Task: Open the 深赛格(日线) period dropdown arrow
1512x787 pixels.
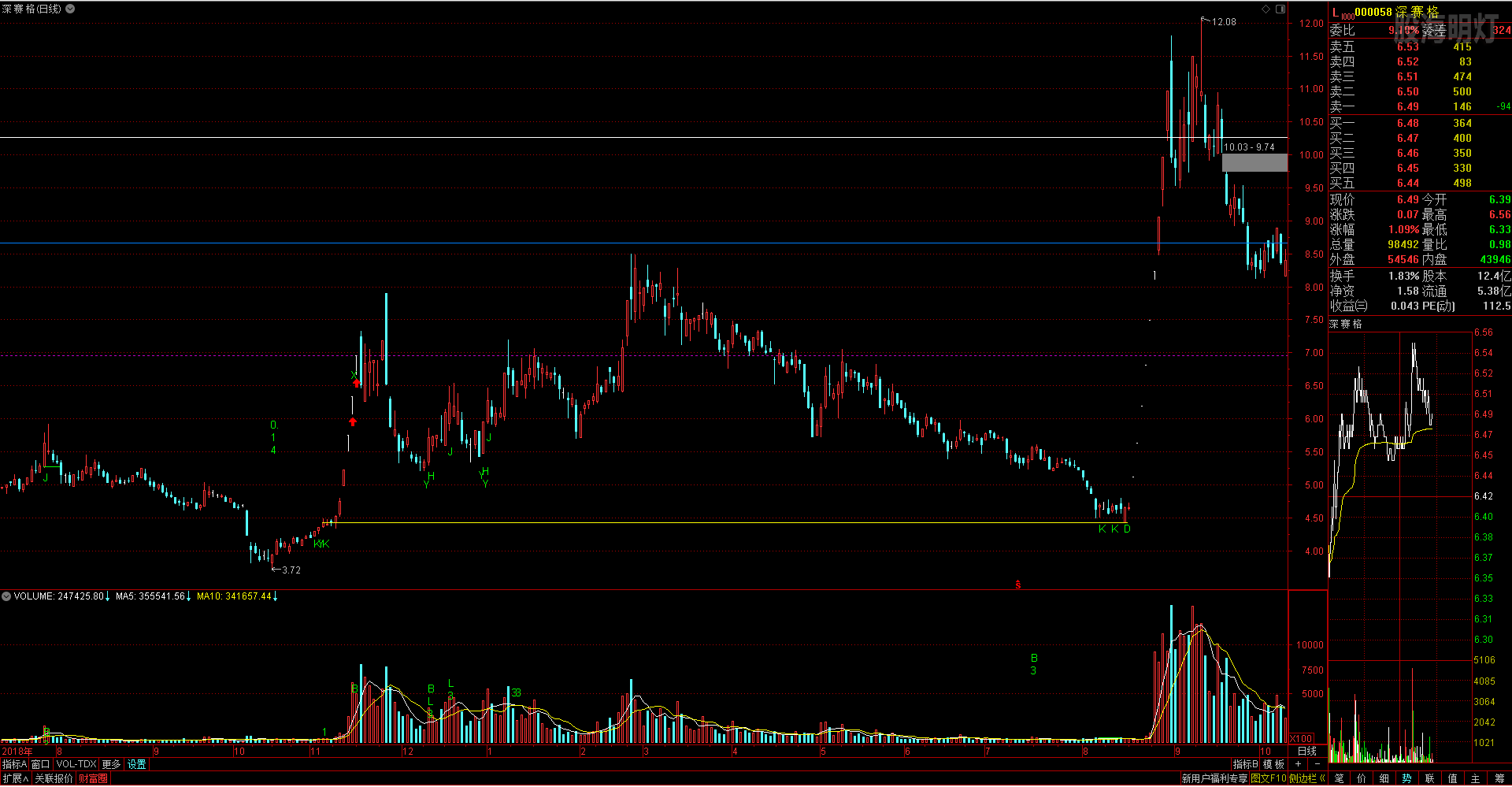Action: [x=70, y=9]
